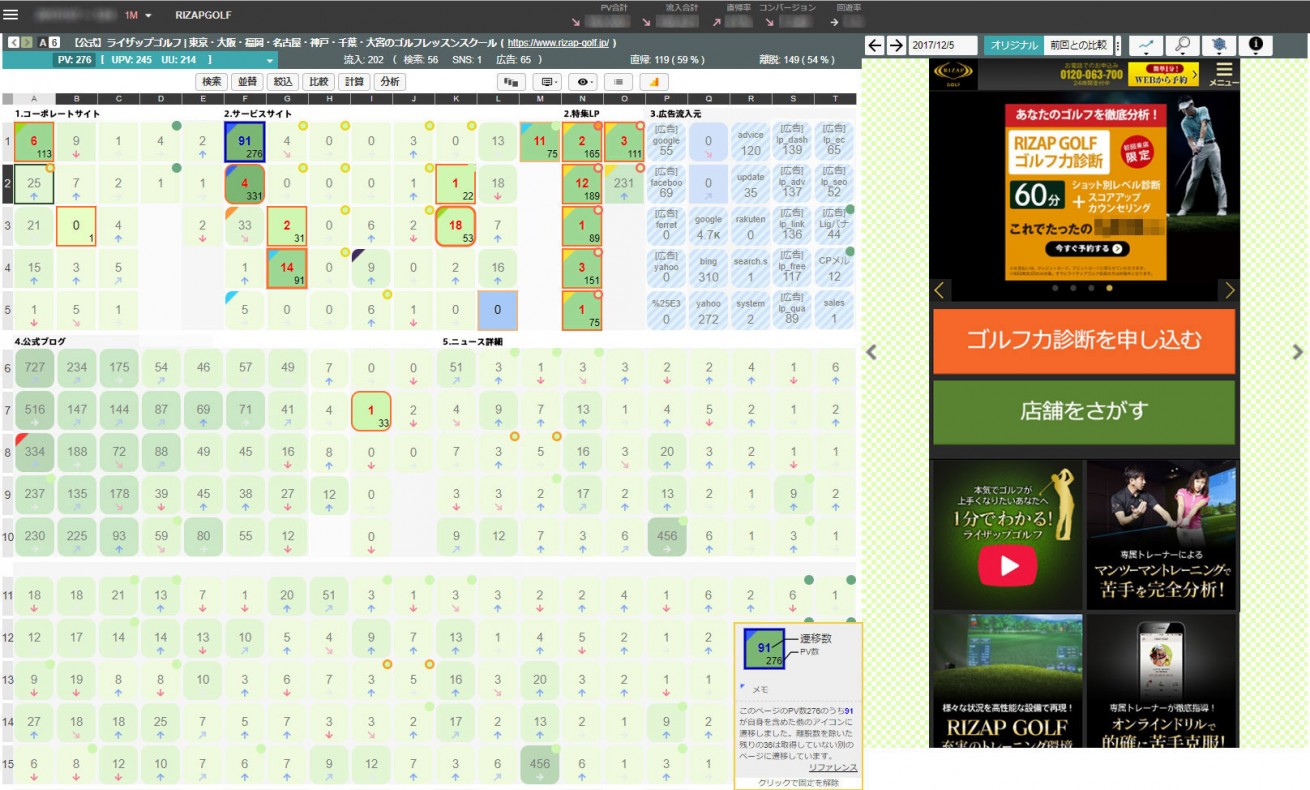Click the 分析 analysis button
This screenshot has height=790, width=1310.
click(x=390, y=82)
